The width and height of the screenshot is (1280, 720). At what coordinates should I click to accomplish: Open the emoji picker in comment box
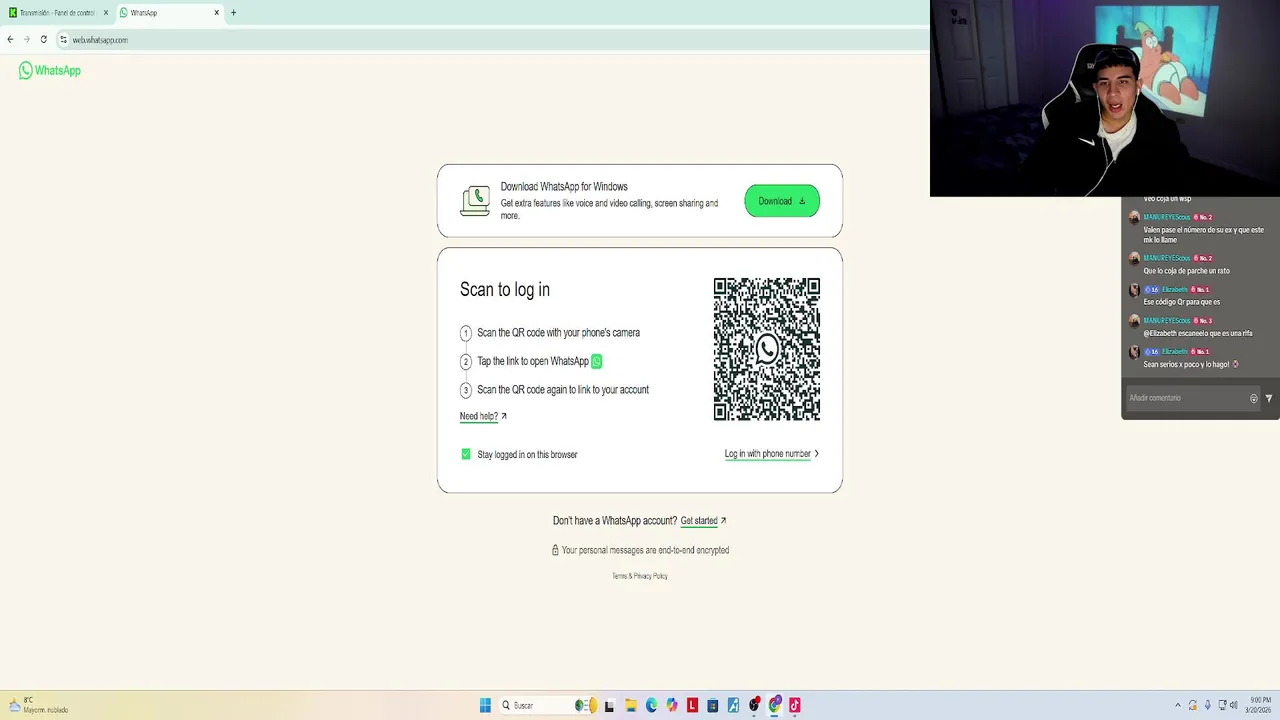point(1254,398)
